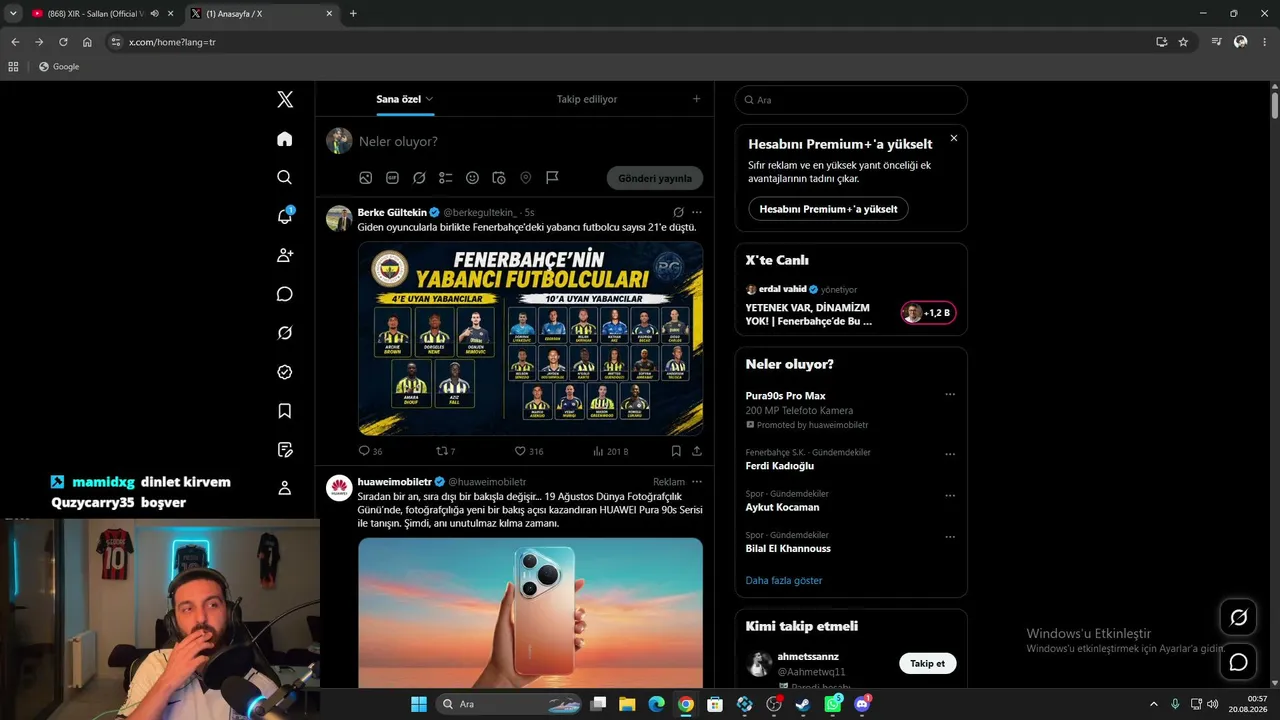Click the Gönderi yayınla button
The height and width of the screenshot is (720, 1280).
[655, 178]
